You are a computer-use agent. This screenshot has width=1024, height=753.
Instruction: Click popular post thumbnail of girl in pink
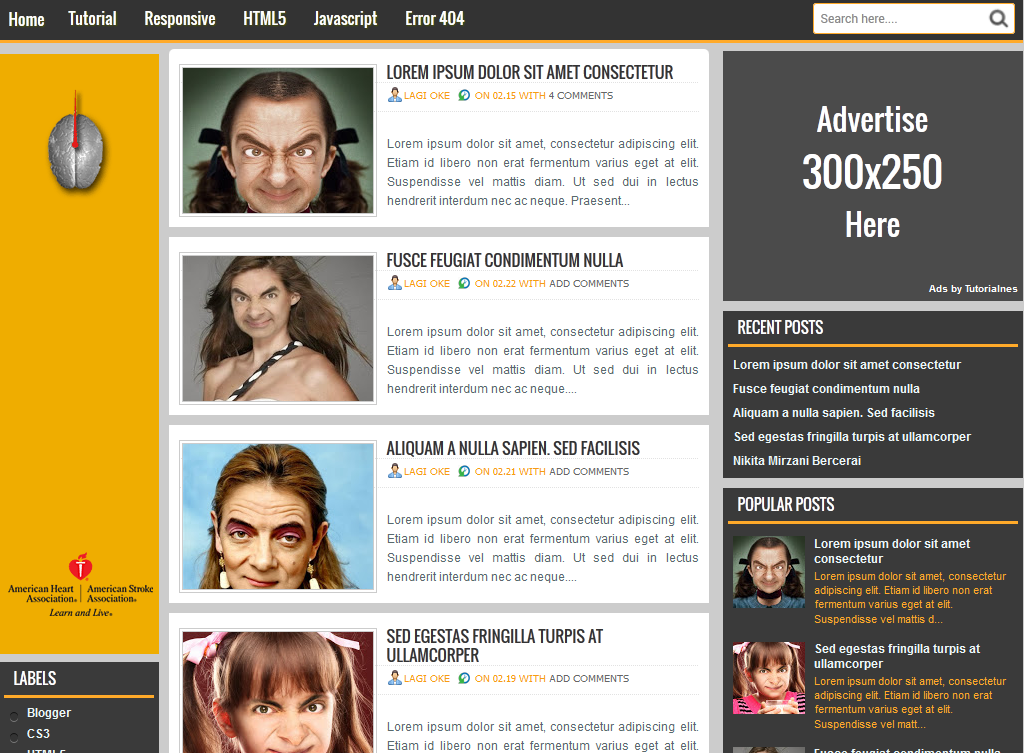pyautogui.click(x=769, y=678)
